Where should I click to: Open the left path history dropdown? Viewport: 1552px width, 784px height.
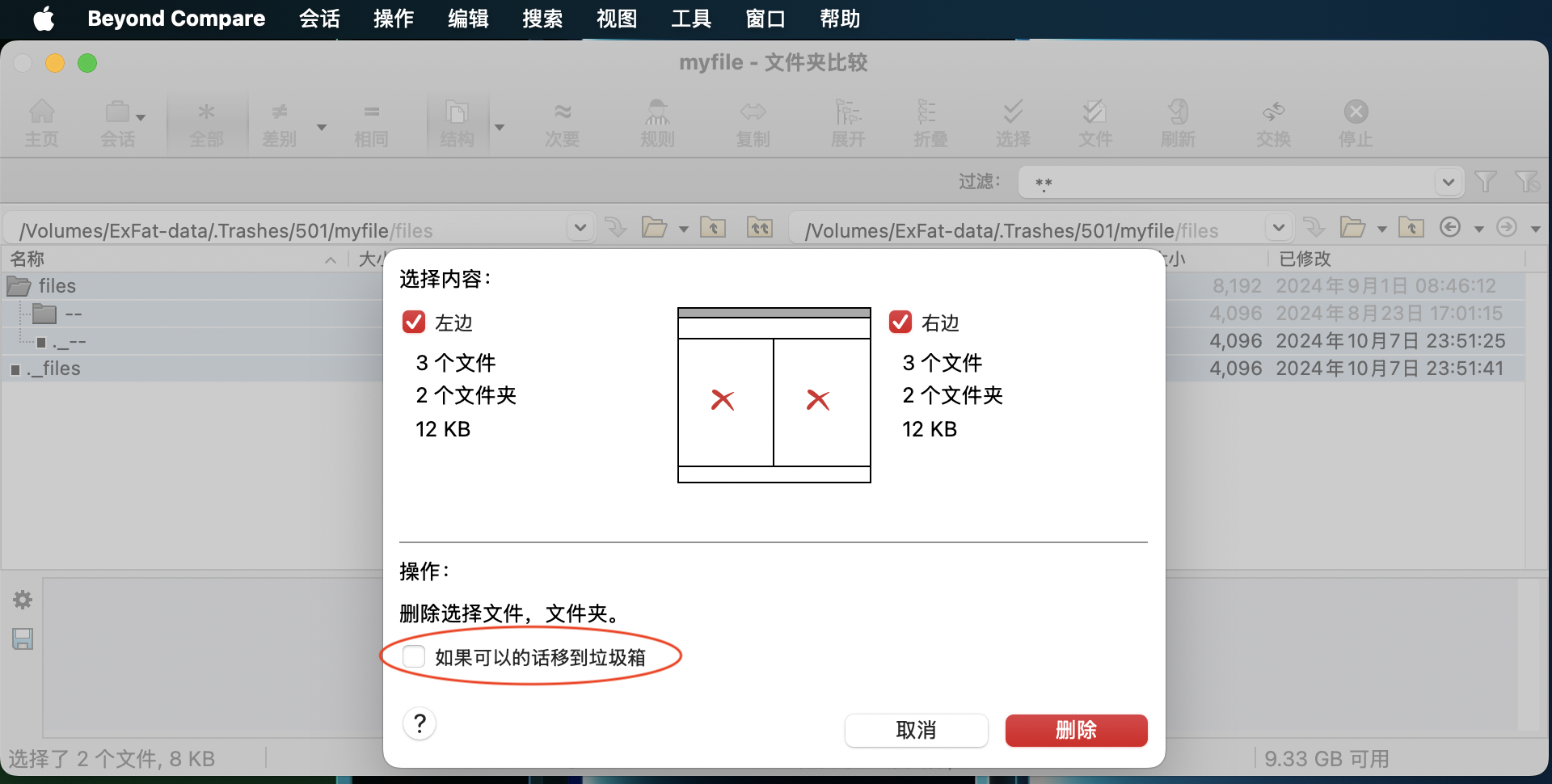click(580, 228)
